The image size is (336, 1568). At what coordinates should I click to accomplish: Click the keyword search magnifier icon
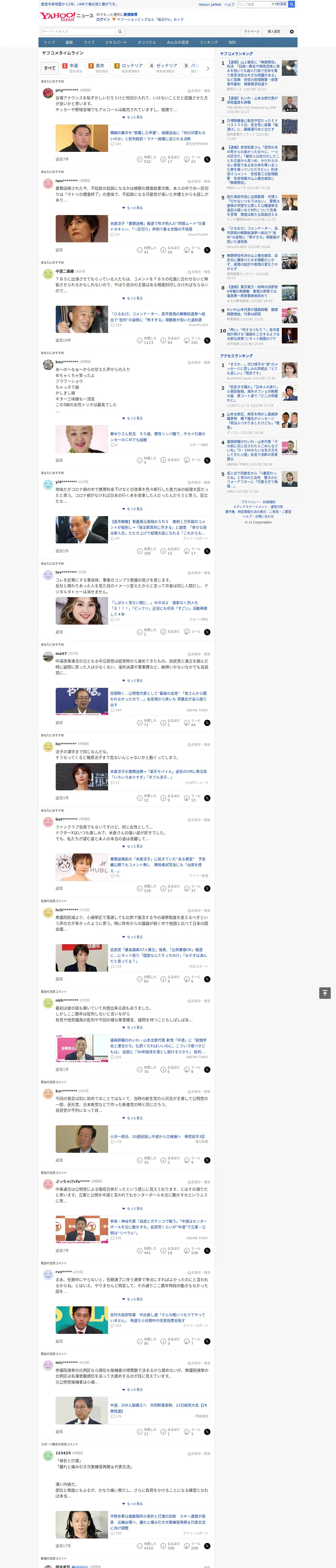pyautogui.click(x=120, y=32)
